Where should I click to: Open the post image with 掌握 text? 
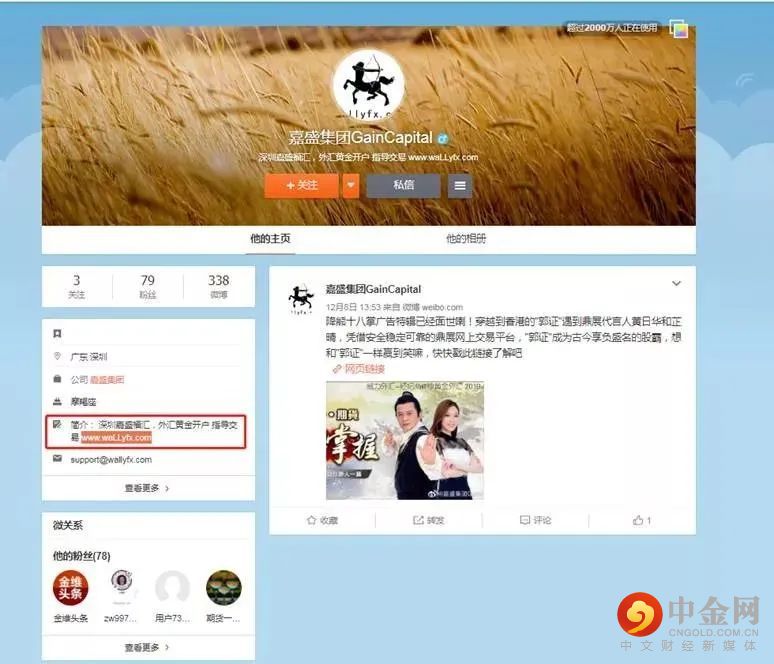(405, 440)
